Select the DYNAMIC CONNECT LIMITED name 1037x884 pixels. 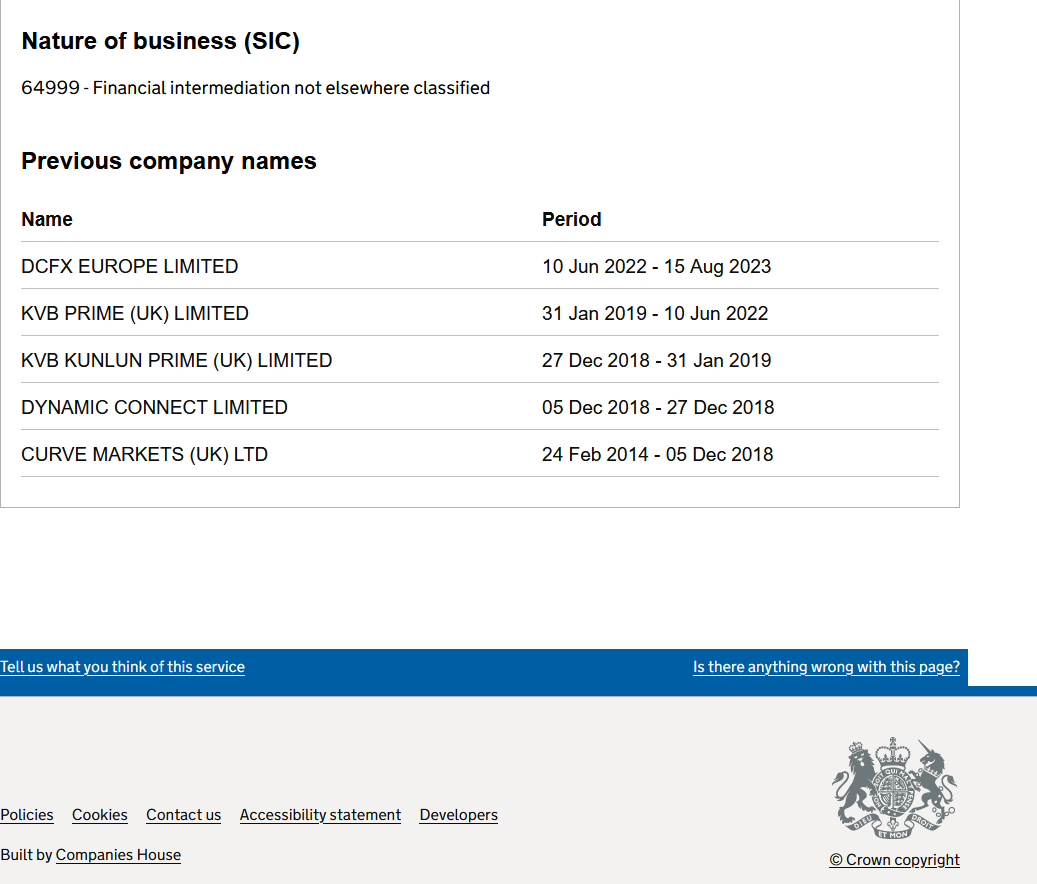pyautogui.click(x=154, y=408)
